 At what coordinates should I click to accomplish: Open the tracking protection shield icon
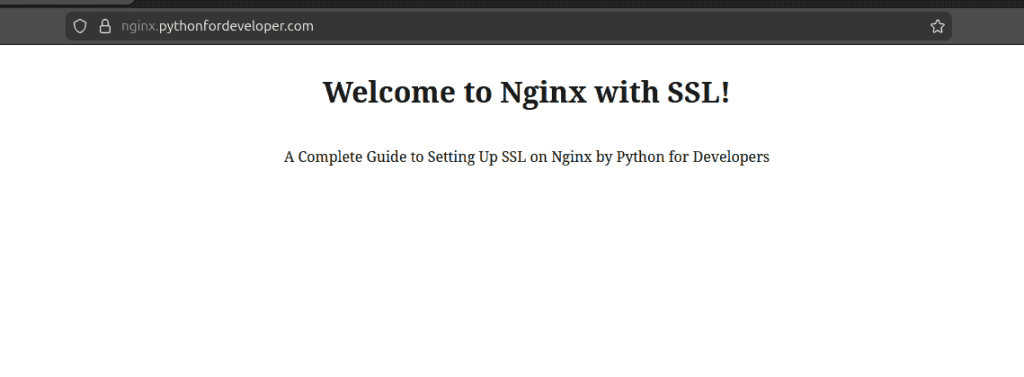pyautogui.click(x=80, y=26)
